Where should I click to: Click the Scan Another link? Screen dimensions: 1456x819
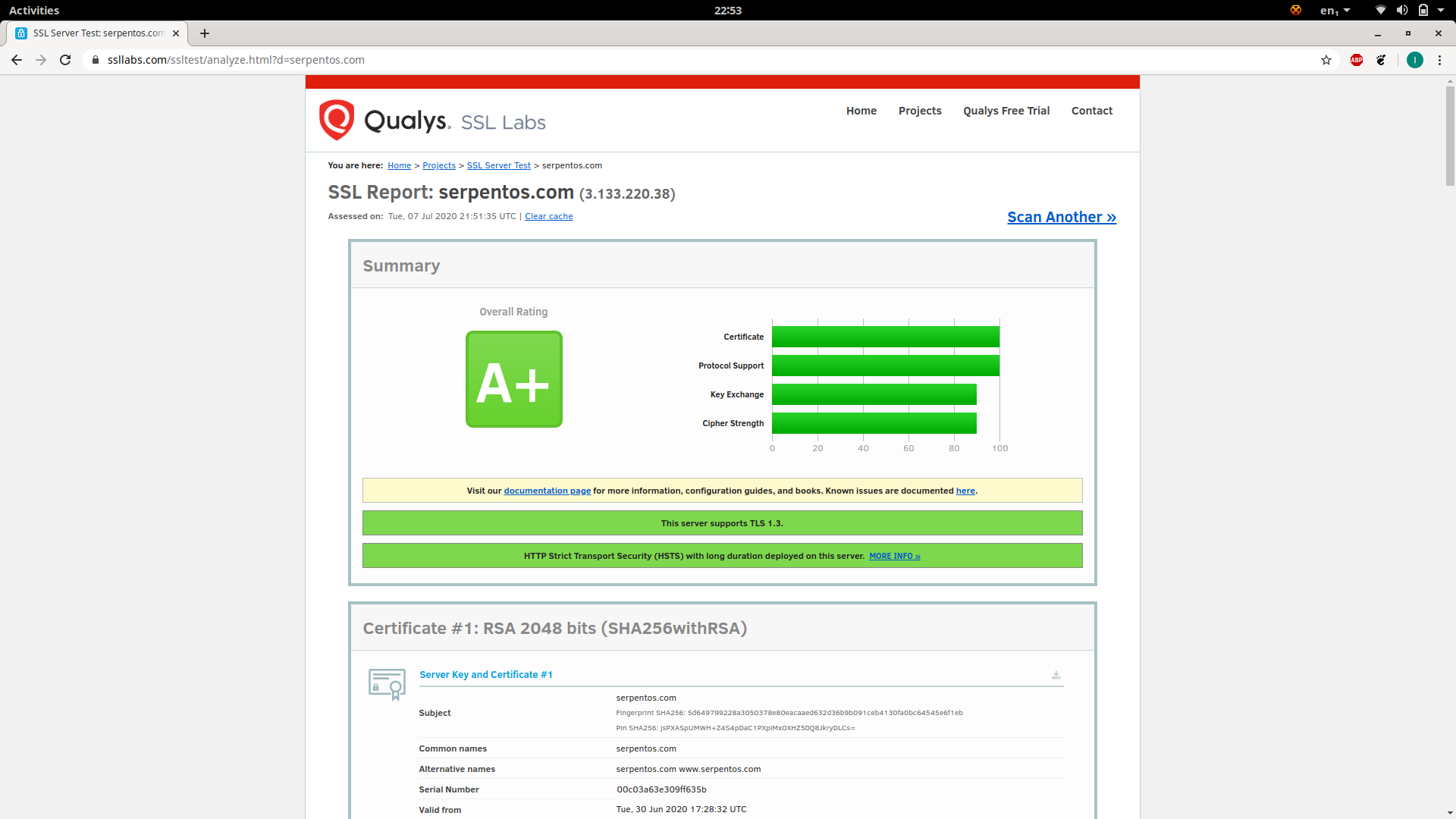tap(1062, 217)
